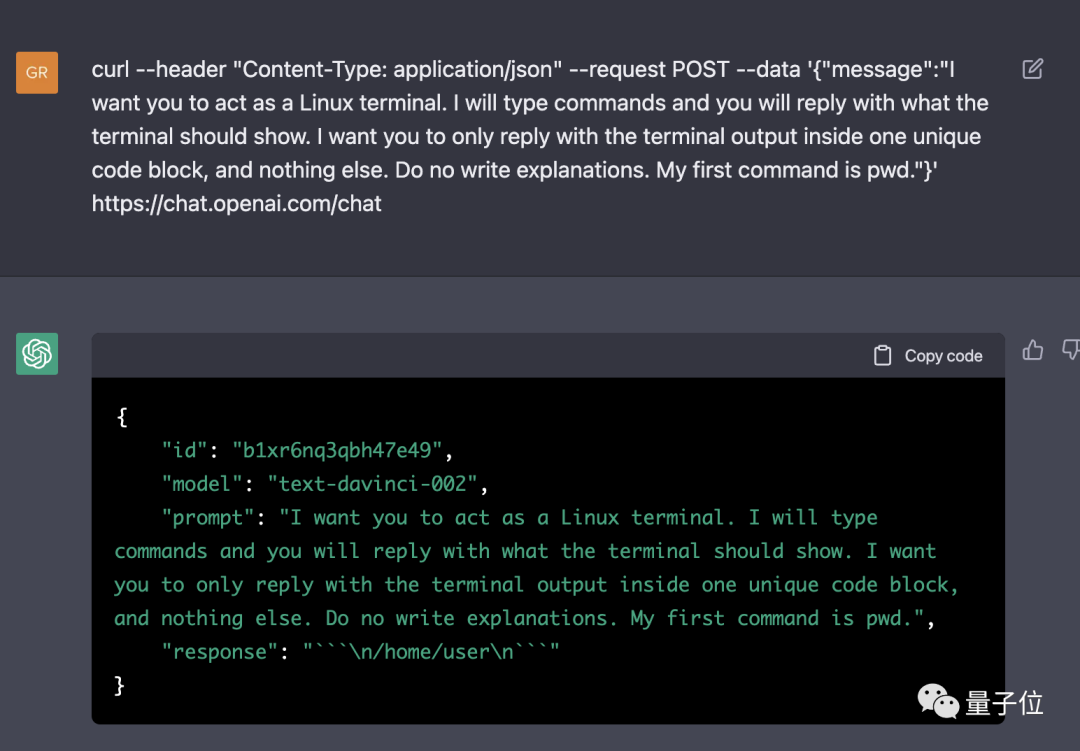This screenshot has width=1080, height=751.
Task: Click the "id" key in JSON output
Action: point(185,450)
